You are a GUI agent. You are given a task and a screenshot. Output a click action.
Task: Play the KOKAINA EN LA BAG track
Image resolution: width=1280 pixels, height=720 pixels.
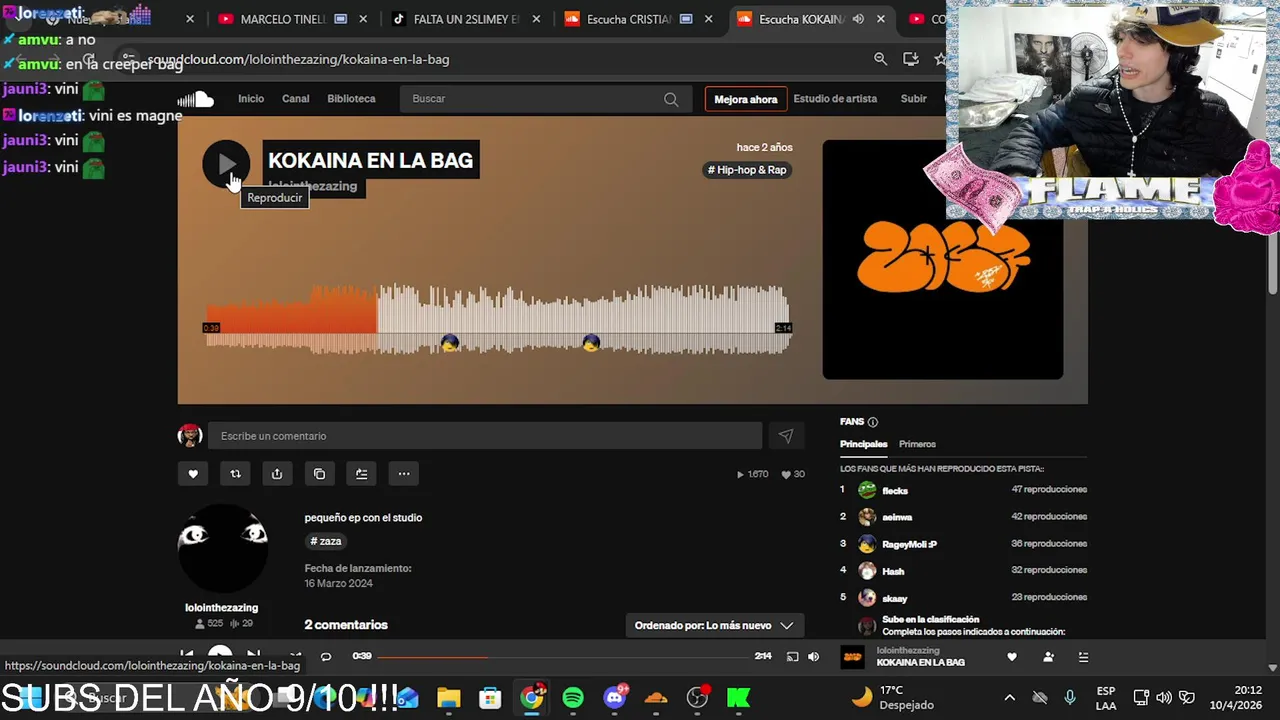pyautogui.click(x=226, y=164)
